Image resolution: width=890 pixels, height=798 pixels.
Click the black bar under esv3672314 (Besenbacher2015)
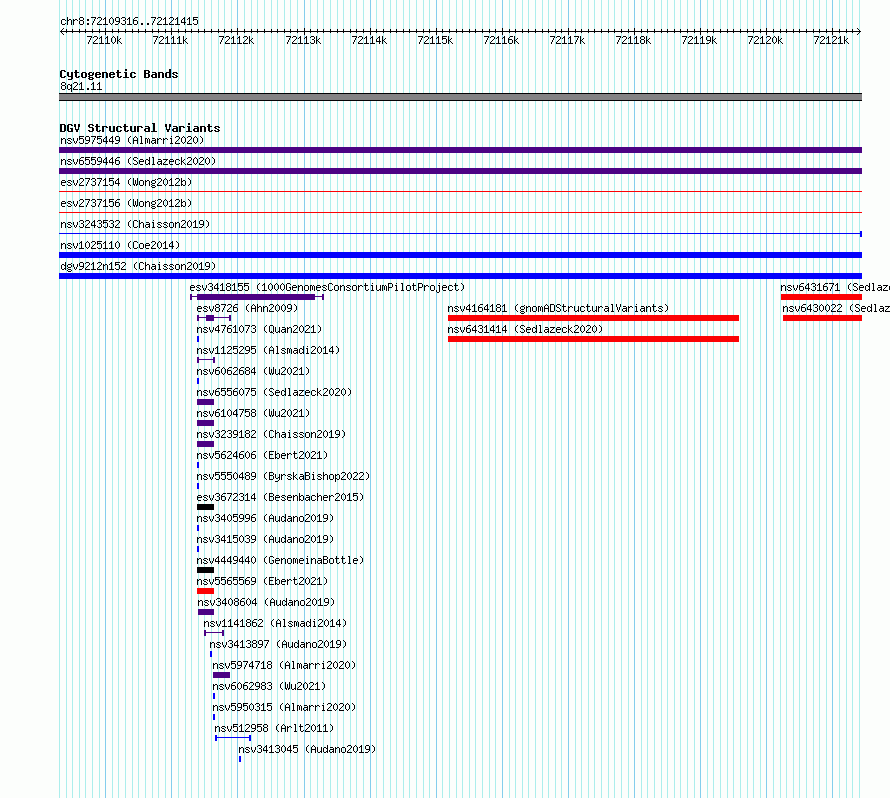click(x=205, y=507)
